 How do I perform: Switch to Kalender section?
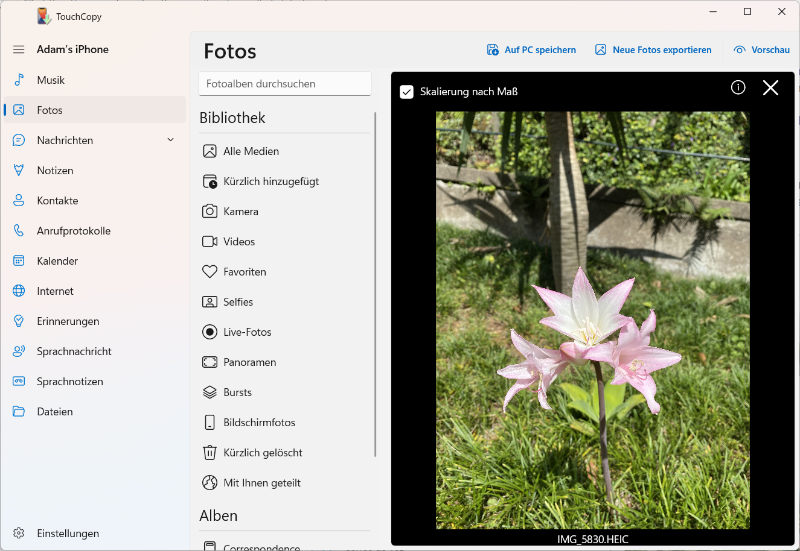click(57, 261)
